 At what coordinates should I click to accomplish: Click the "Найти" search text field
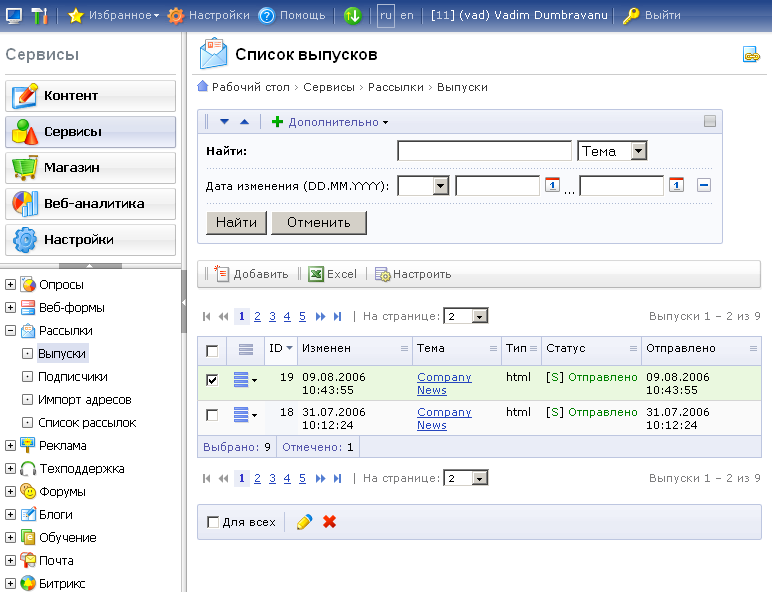coord(484,151)
